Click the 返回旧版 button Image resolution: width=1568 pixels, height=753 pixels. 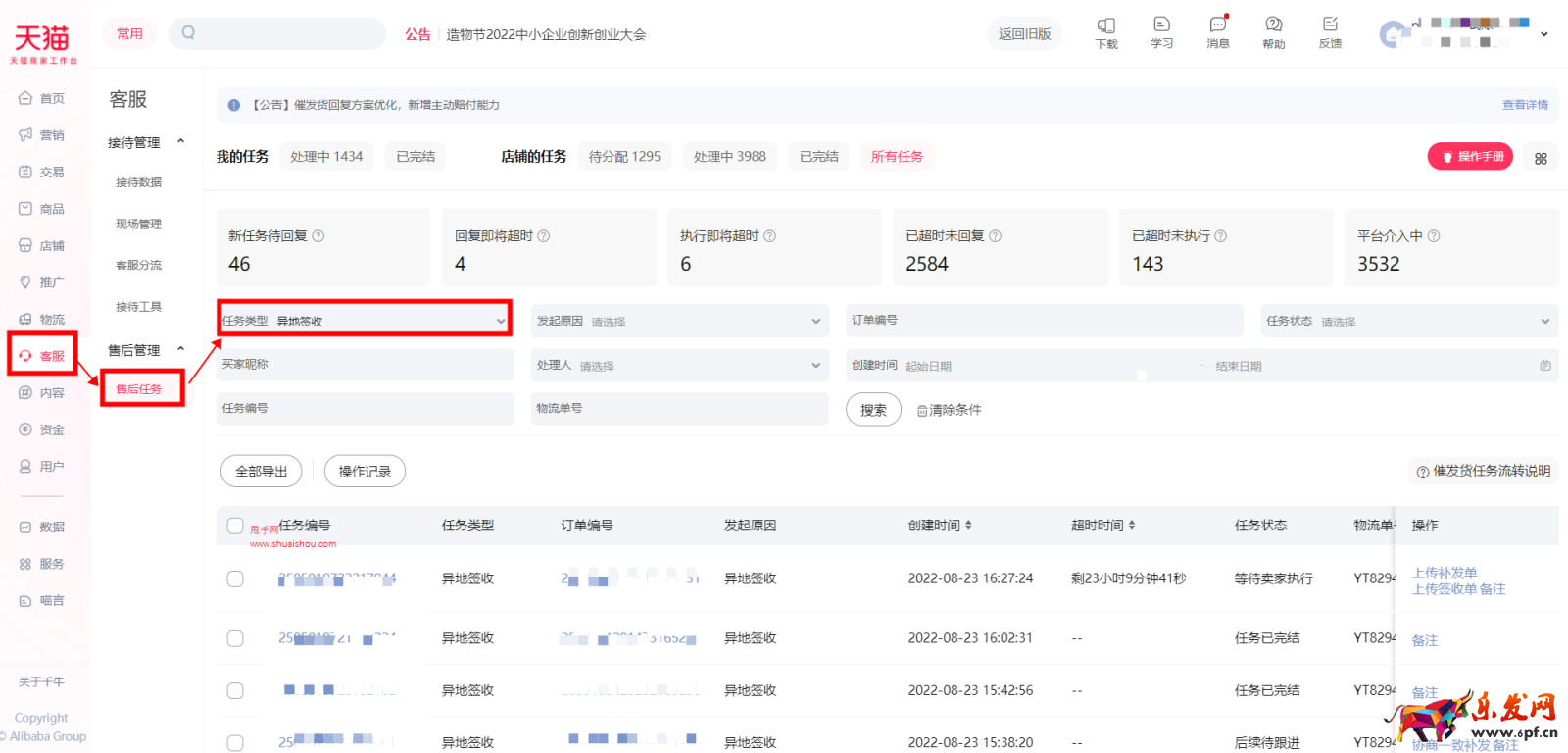click(x=1024, y=34)
